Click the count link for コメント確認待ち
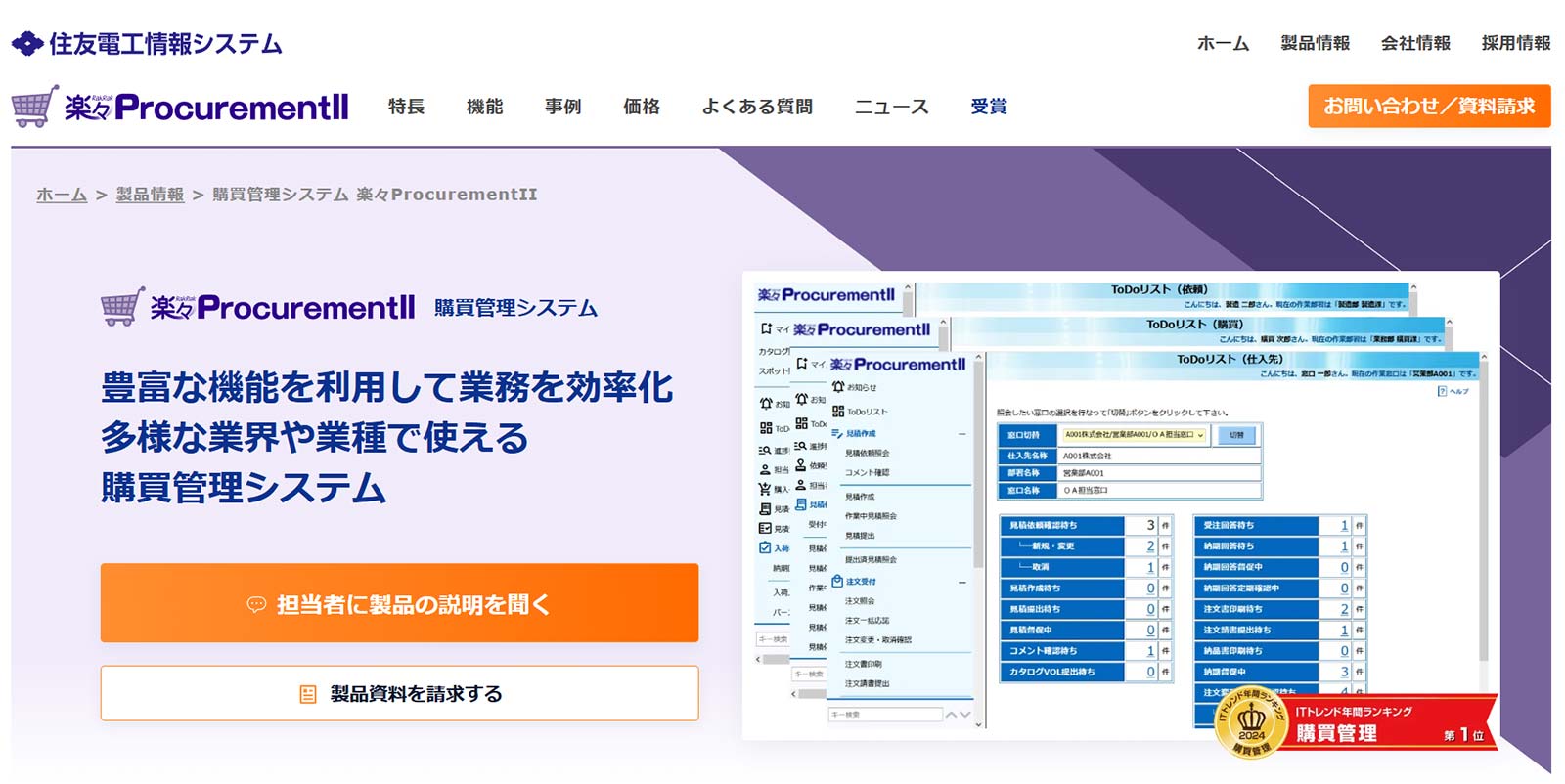Screen dimensions: 1565x784 1150,651
